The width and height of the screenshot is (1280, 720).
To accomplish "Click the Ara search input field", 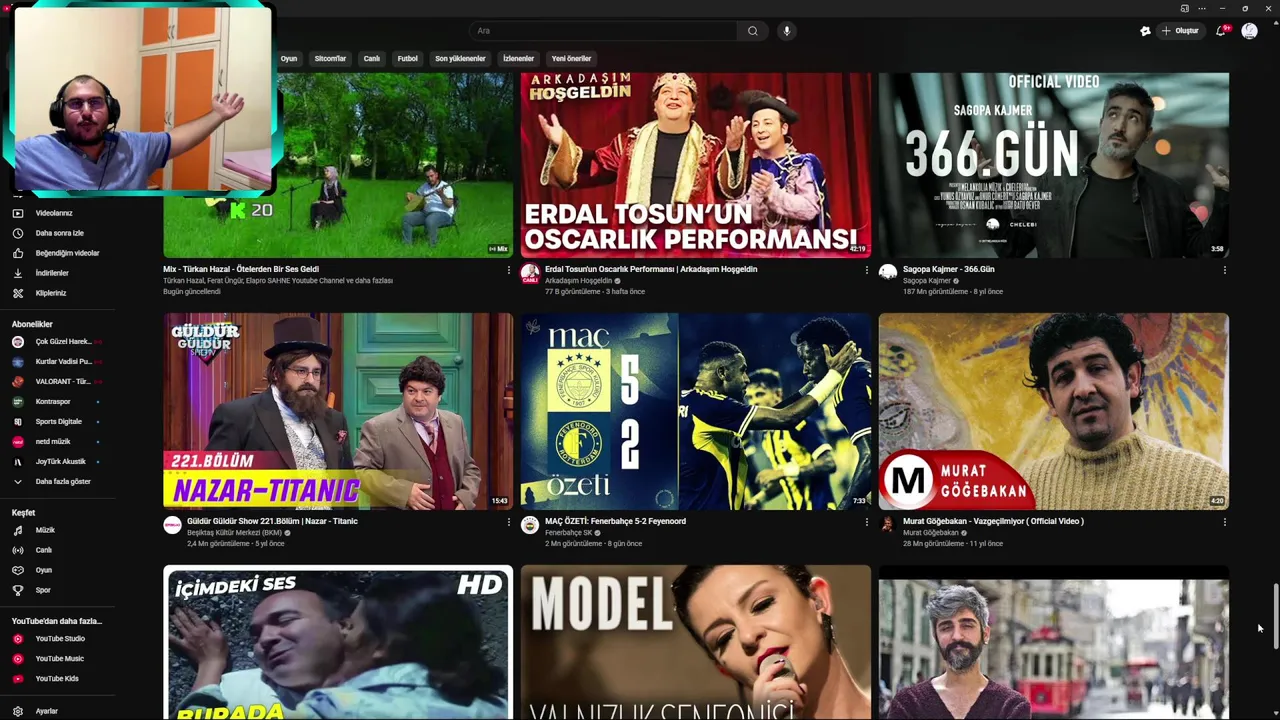I will (x=603, y=31).
